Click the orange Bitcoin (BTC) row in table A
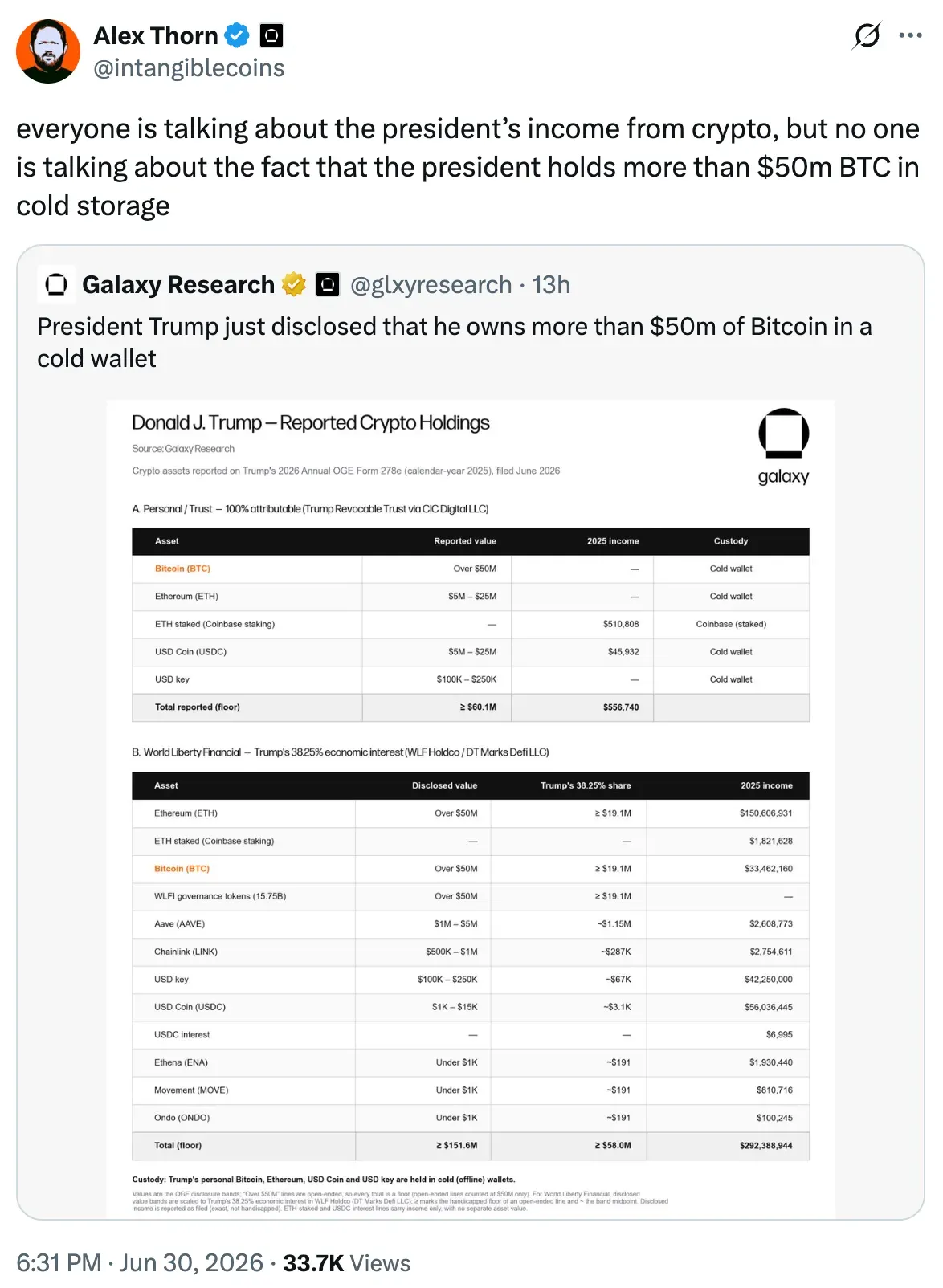943x1288 pixels. click(471, 569)
